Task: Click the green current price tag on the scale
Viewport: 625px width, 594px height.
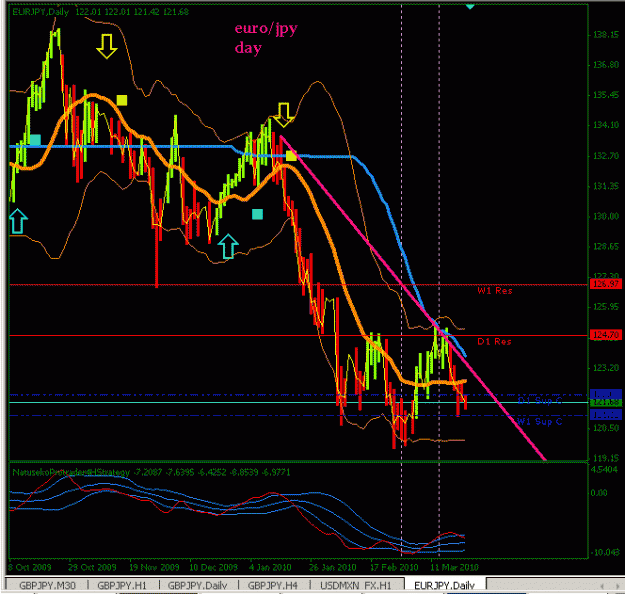Action: coord(605,402)
